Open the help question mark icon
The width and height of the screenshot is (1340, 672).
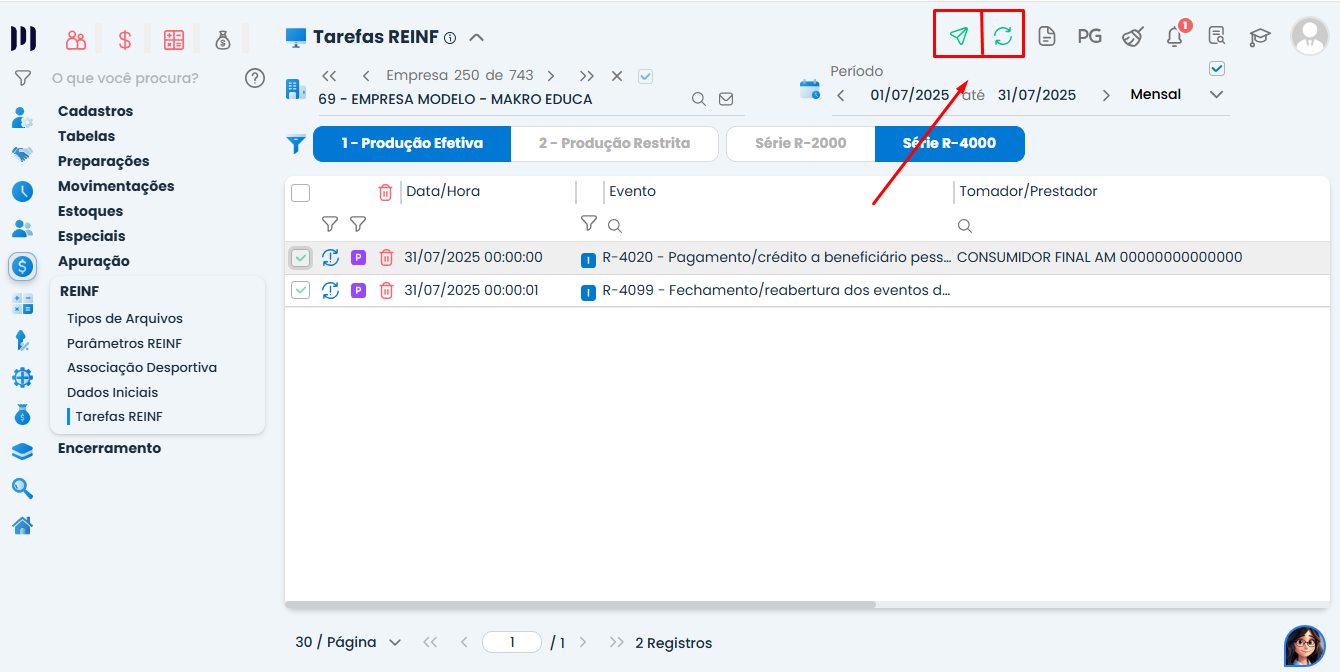(x=255, y=78)
